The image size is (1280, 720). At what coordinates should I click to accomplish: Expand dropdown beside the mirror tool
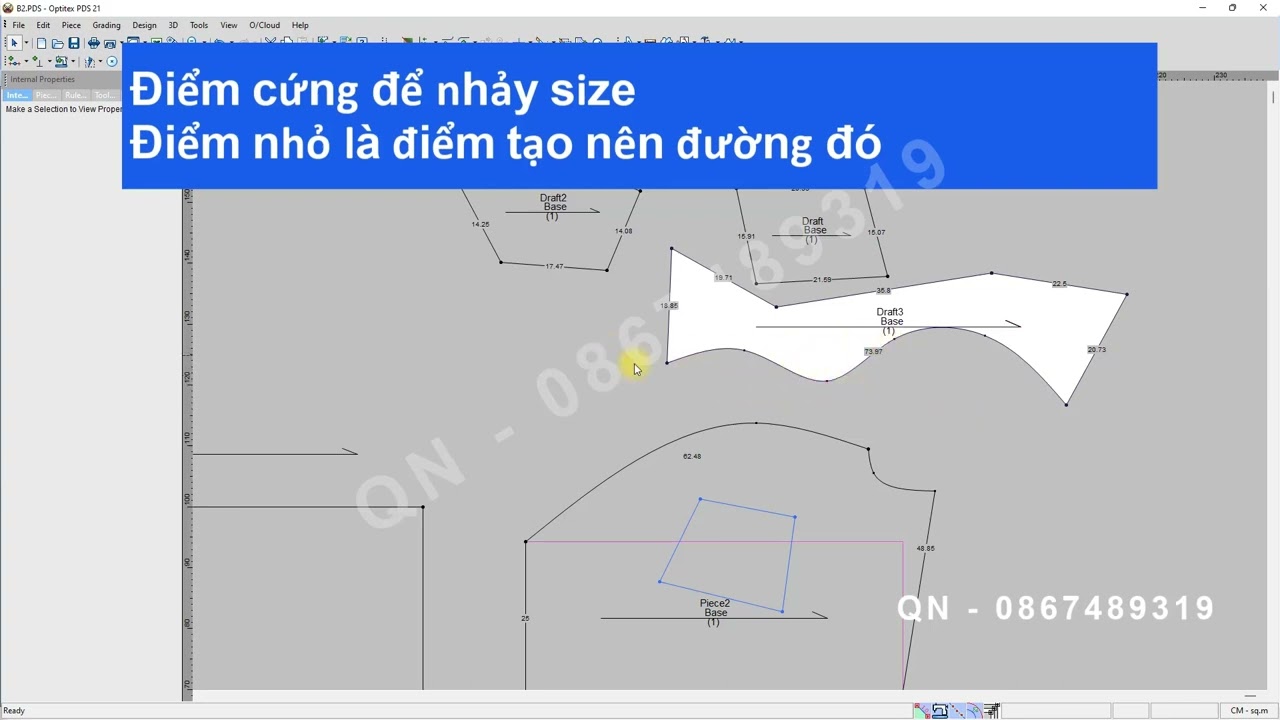pyautogui.click(x=100, y=61)
